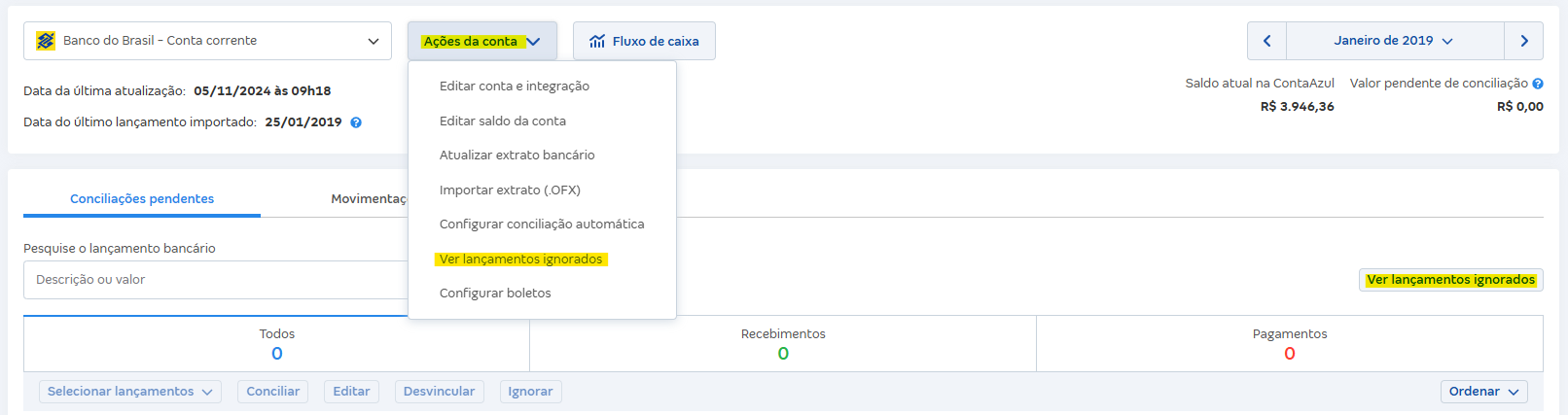Click the 05/11/2024 às 09h18 update date
This screenshot has height=415, width=1568.
pyautogui.click(x=263, y=90)
